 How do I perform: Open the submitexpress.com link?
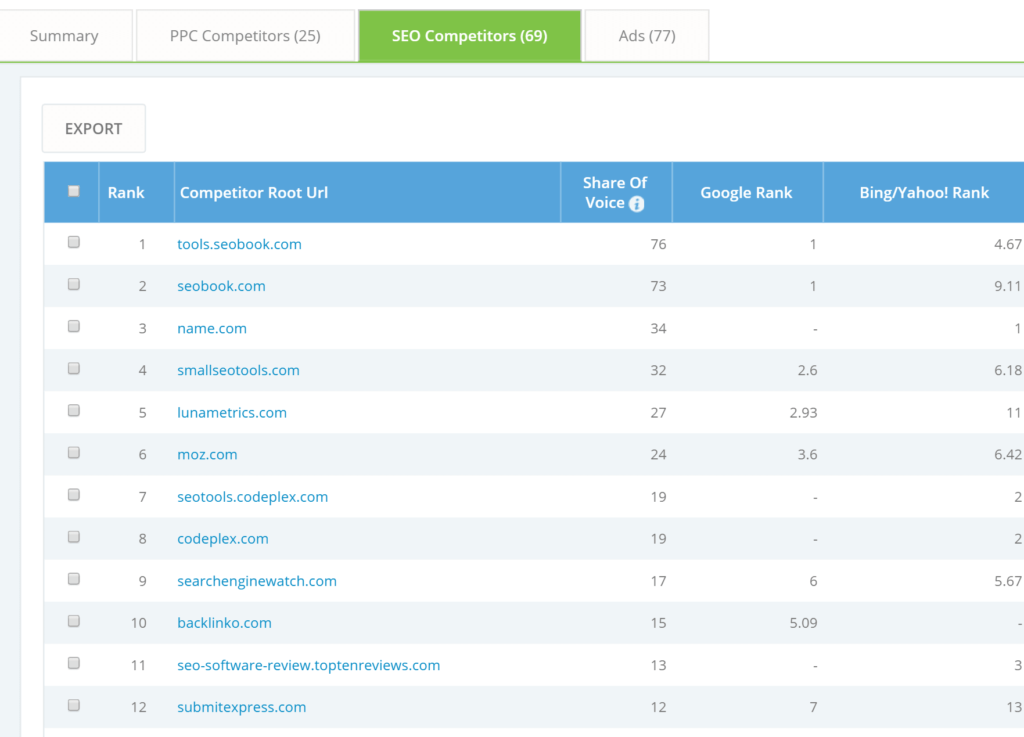[x=242, y=707]
